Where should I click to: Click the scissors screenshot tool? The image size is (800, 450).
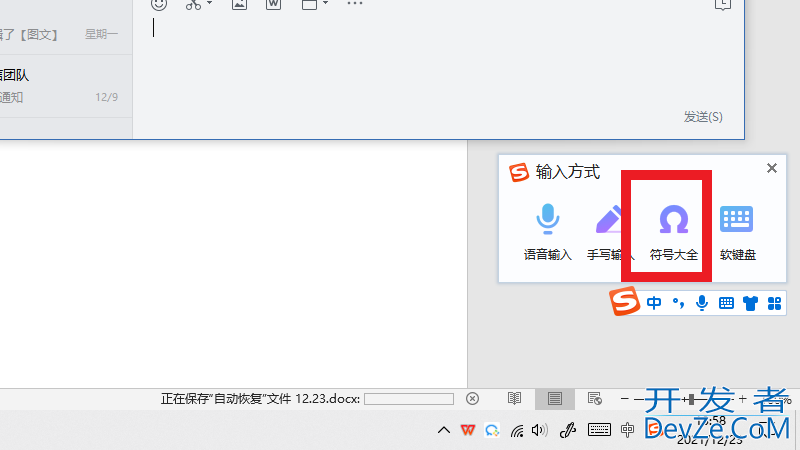tap(193, 5)
